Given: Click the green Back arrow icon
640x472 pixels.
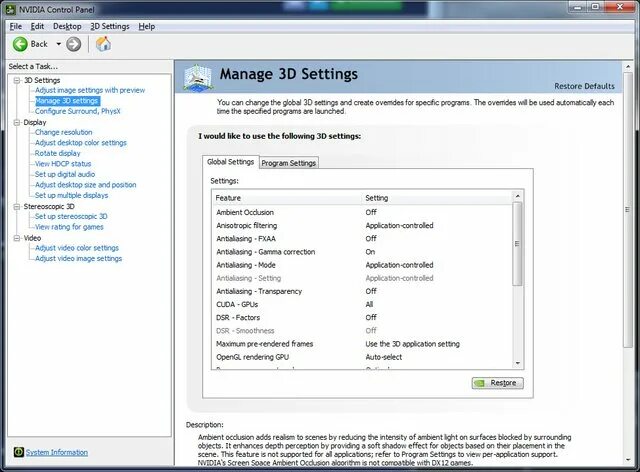Looking at the screenshot, I should 20,44.
